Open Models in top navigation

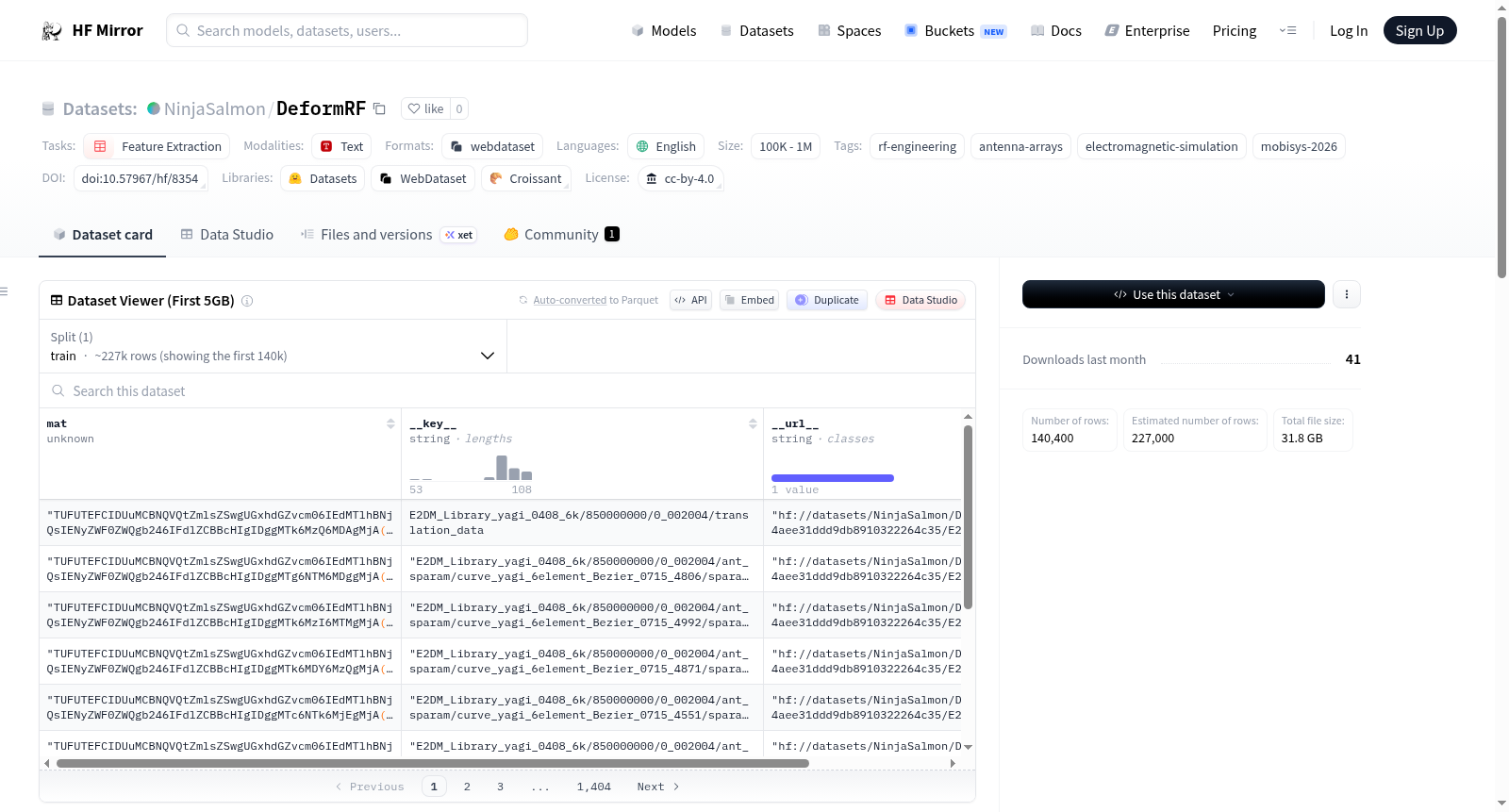(x=664, y=31)
